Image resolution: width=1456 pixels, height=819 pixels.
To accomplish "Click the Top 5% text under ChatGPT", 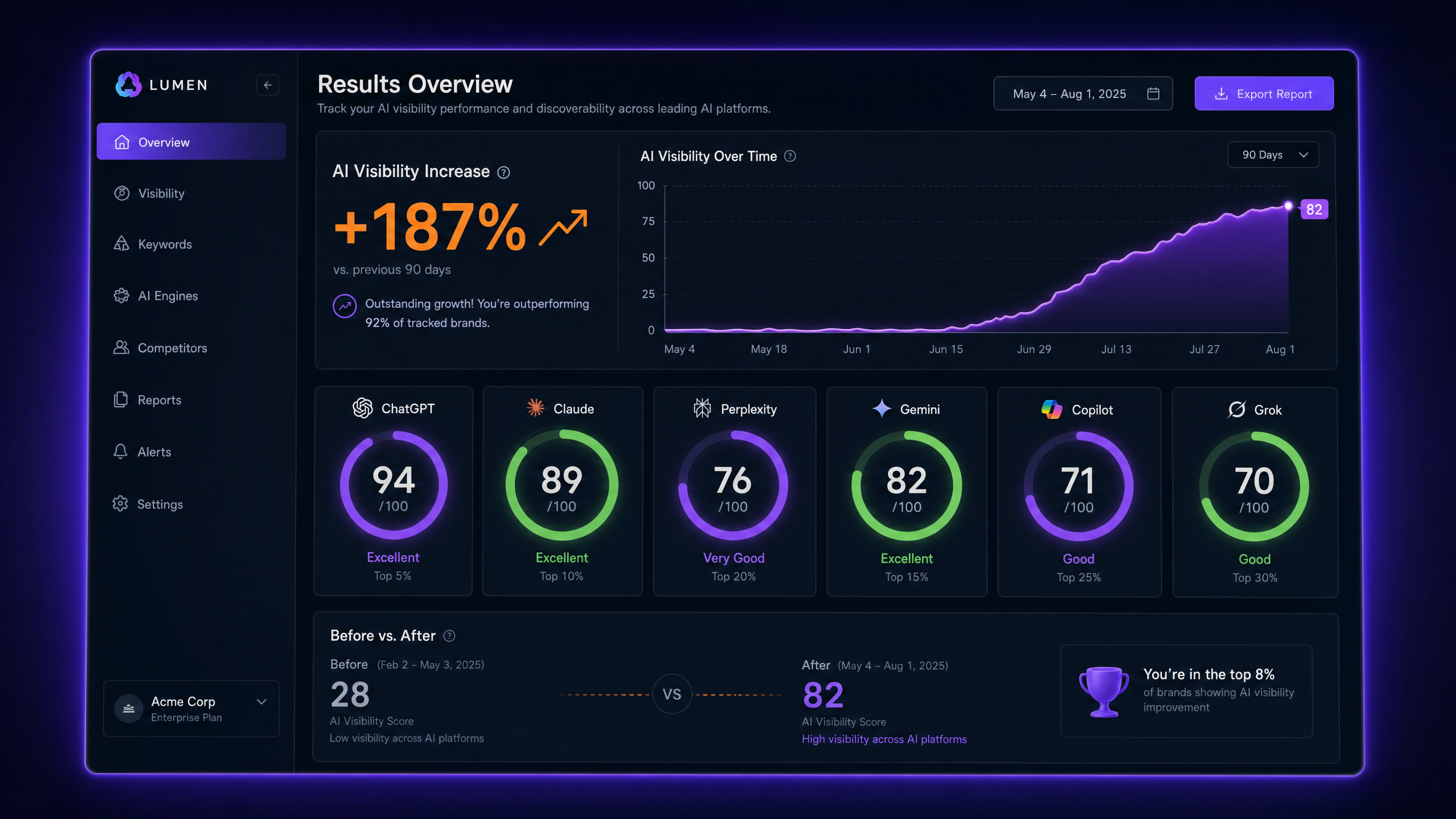I will 392,576.
